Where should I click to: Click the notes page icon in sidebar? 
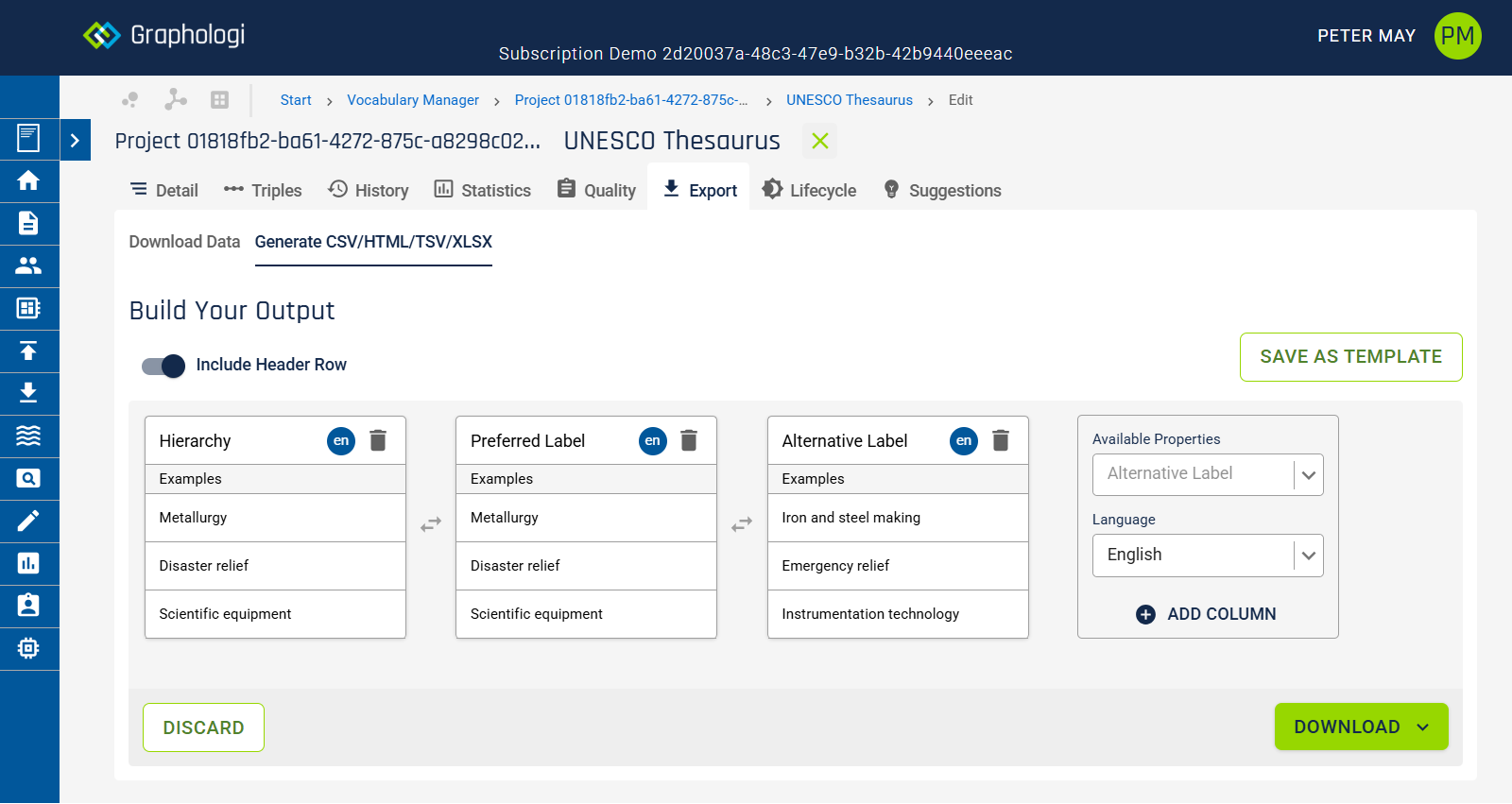pyautogui.click(x=28, y=138)
